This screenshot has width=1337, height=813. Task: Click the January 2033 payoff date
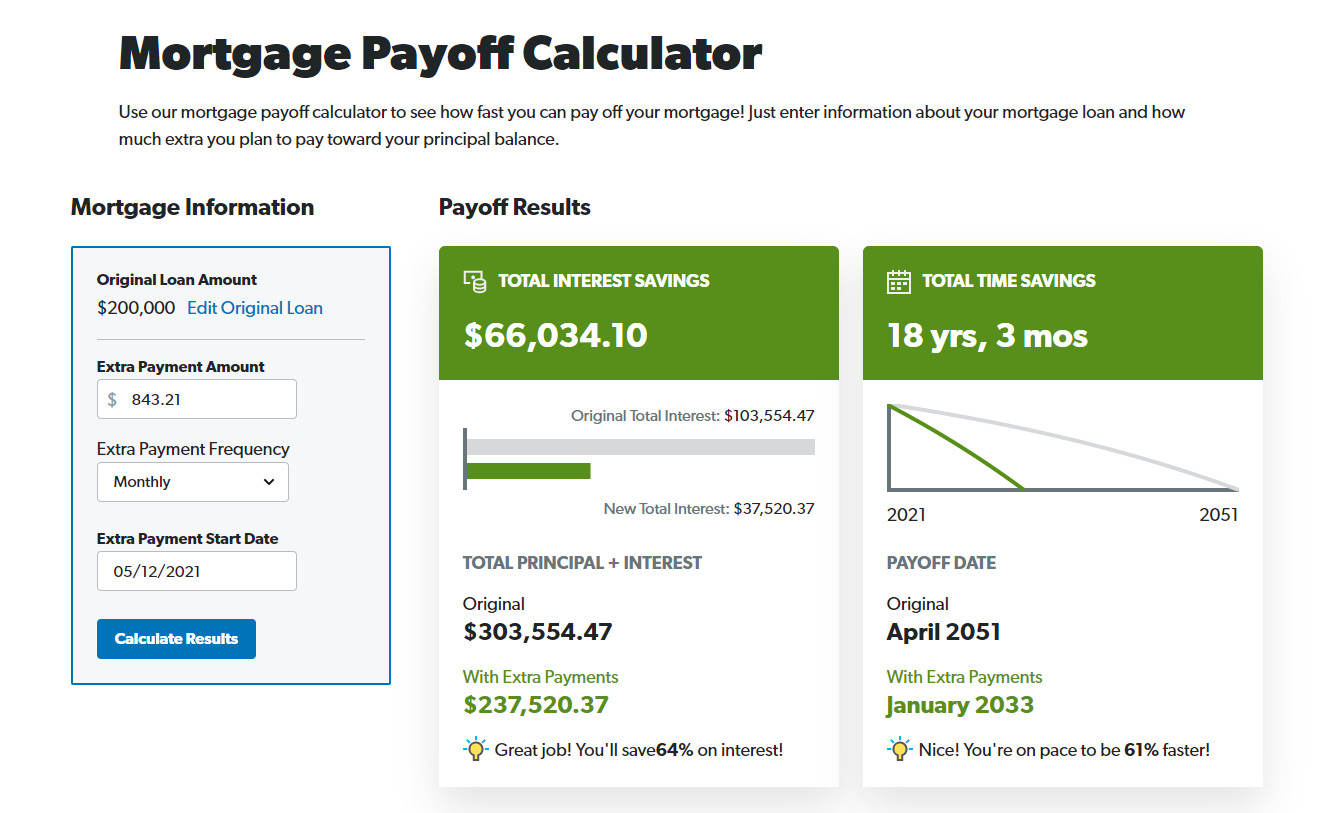pos(960,705)
